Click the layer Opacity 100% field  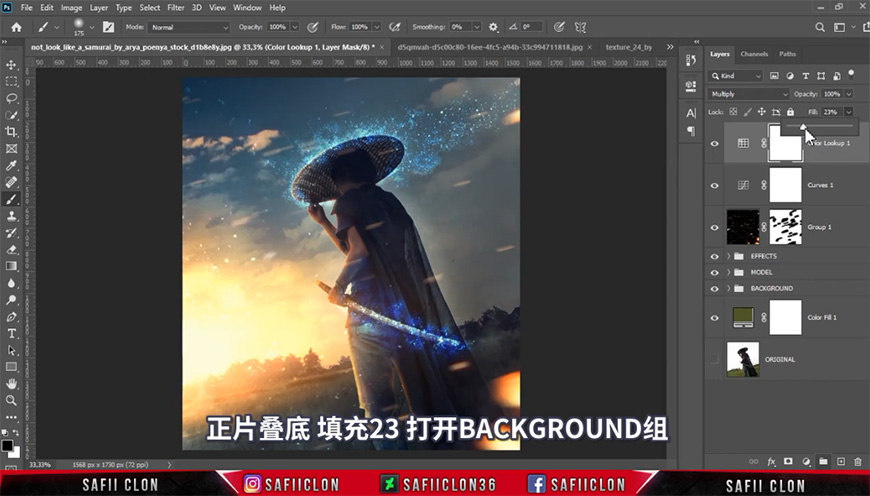click(832, 94)
